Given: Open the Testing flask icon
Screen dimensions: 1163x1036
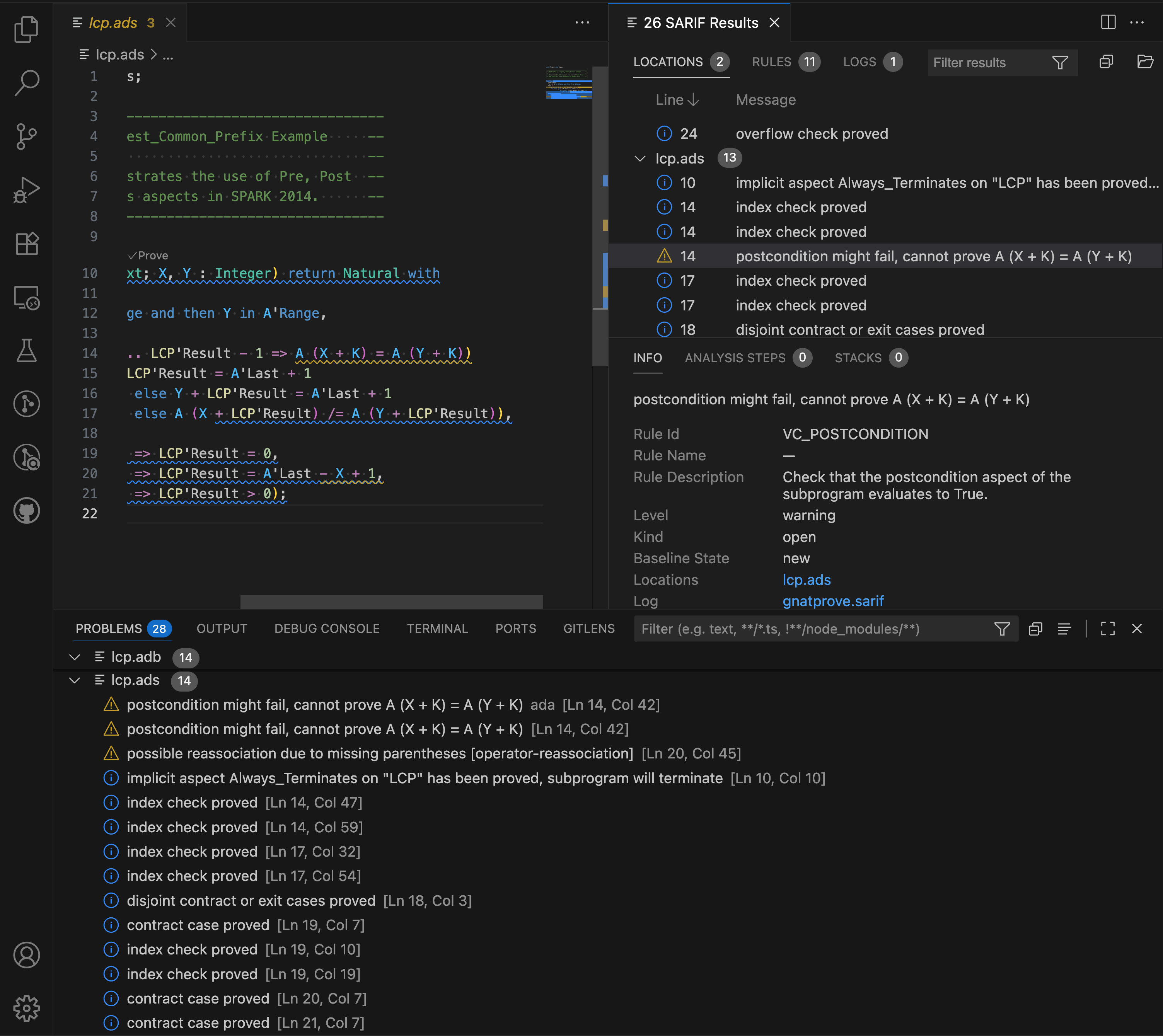Looking at the screenshot, I should pyautogui.click(x=26, y=351).
